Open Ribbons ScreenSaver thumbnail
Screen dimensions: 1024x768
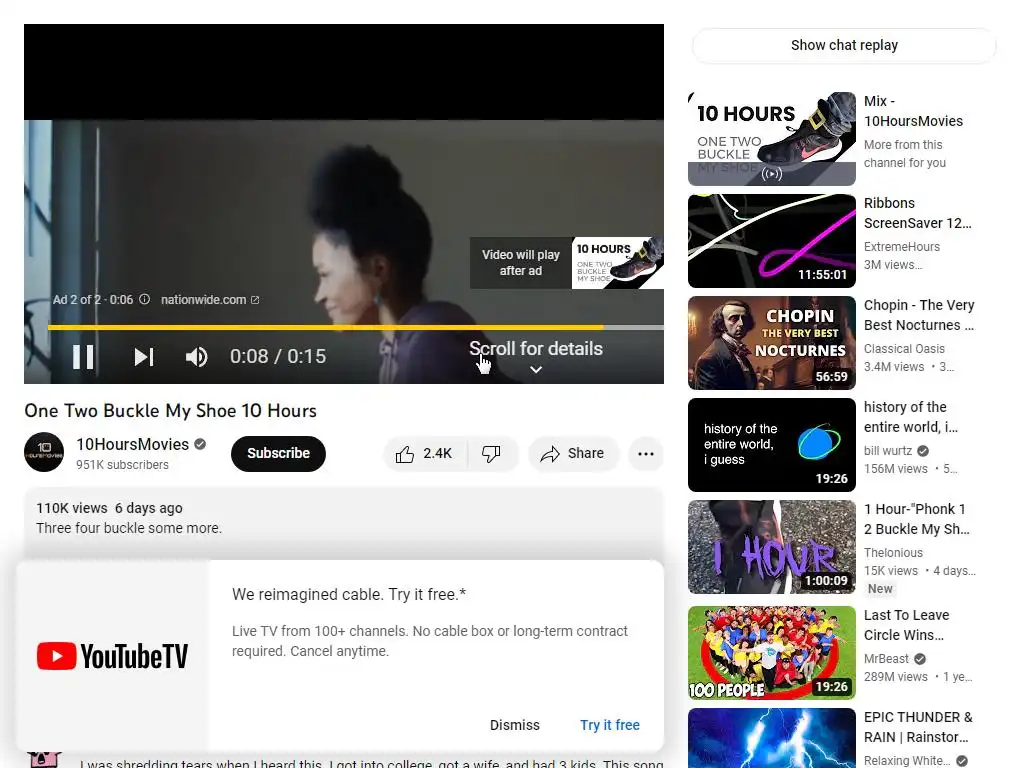[x=771, y=240]
